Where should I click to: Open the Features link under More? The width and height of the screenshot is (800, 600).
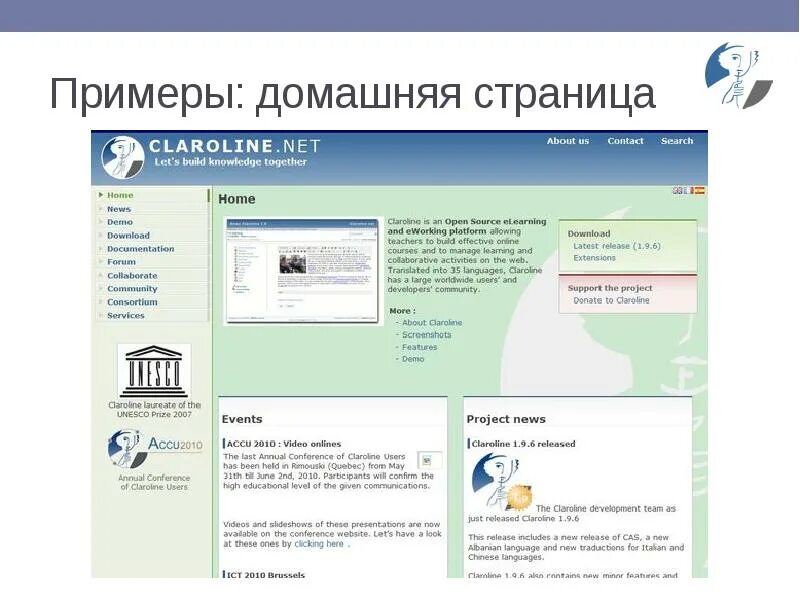[419, 347]
